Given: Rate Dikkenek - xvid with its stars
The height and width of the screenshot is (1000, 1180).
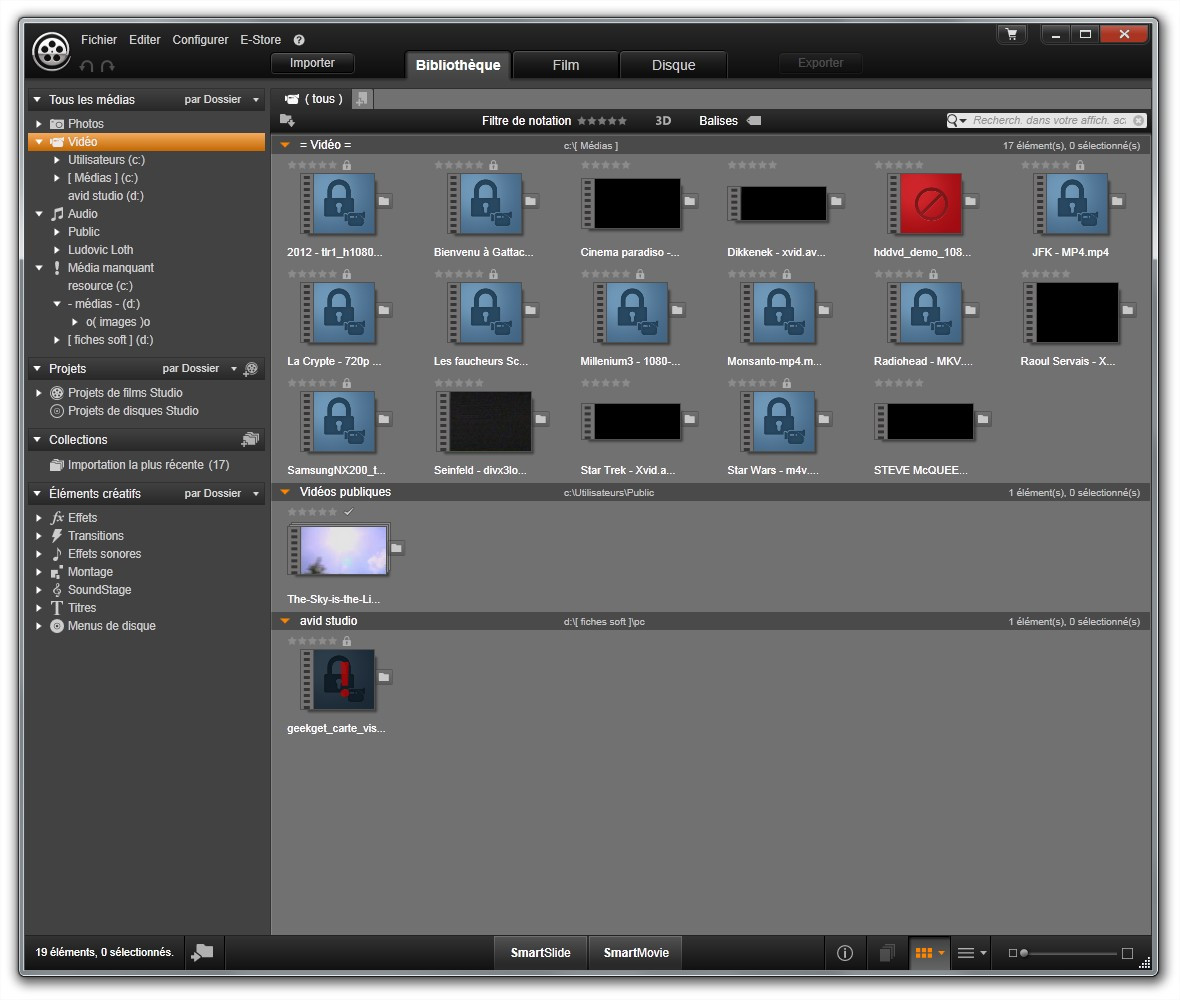Looking at the screenshot, I should pyautogui.click(x=753, y=165).
